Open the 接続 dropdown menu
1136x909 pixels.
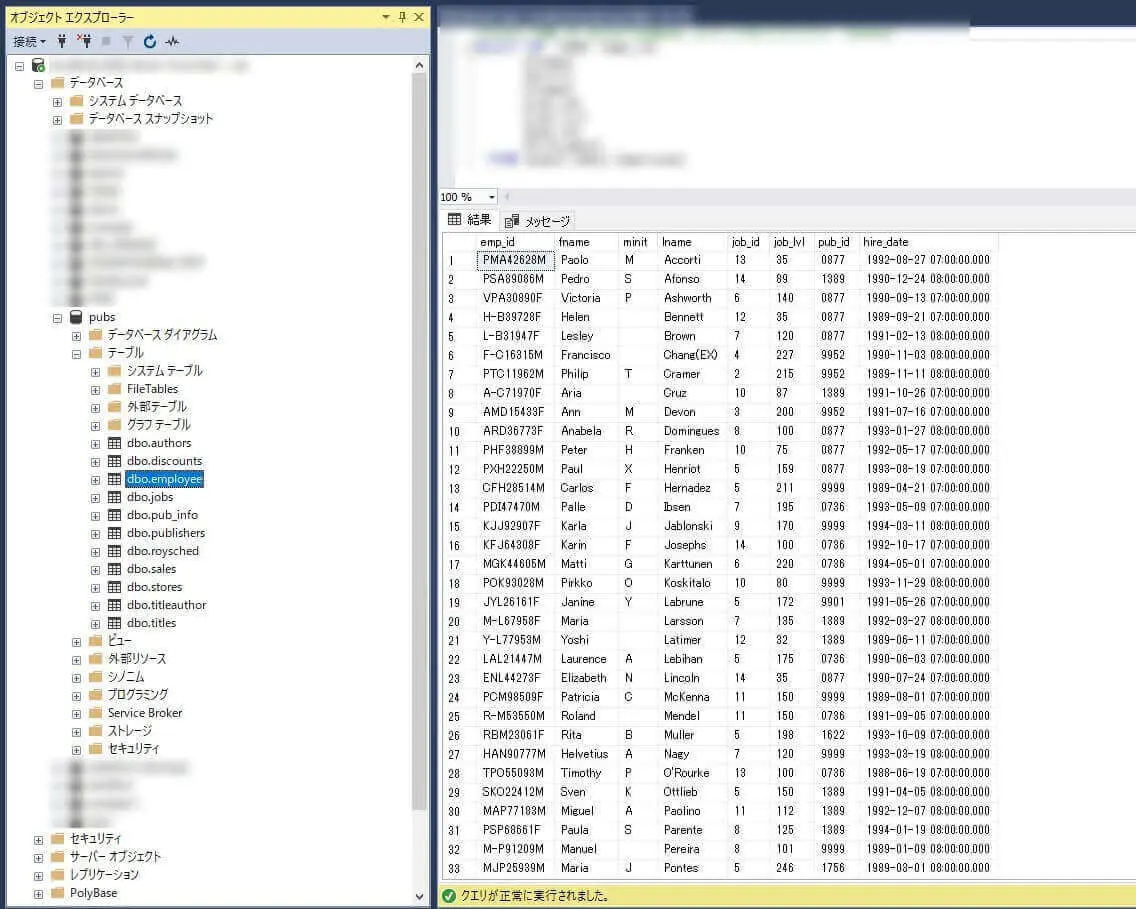click(29, 41)
